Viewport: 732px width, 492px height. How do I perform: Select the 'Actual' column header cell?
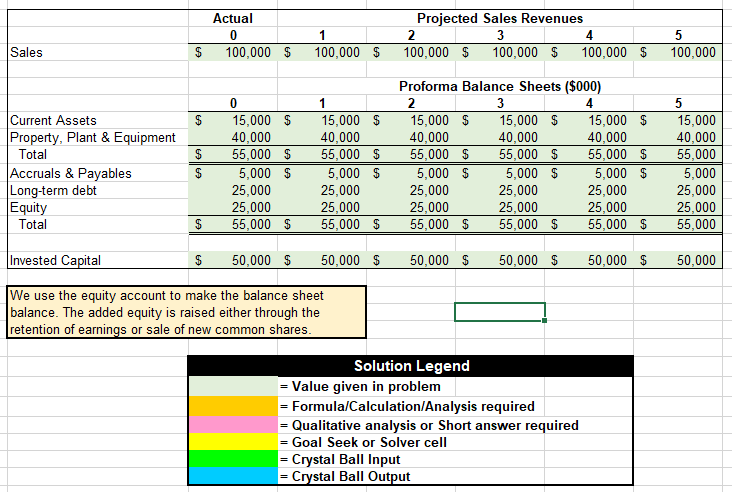coord(233,18)
